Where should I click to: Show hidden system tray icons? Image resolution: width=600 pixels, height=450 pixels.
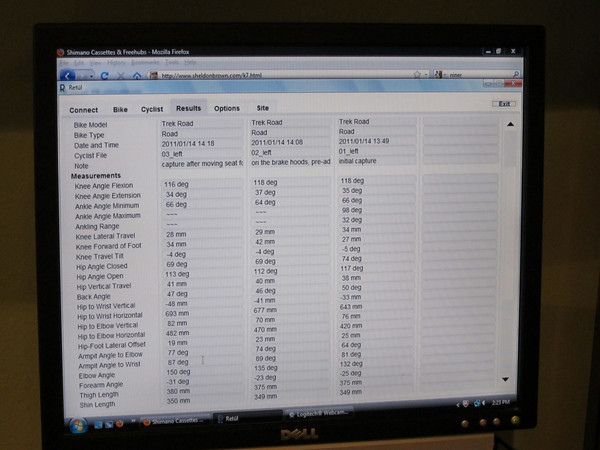click(x=458, y=404)
